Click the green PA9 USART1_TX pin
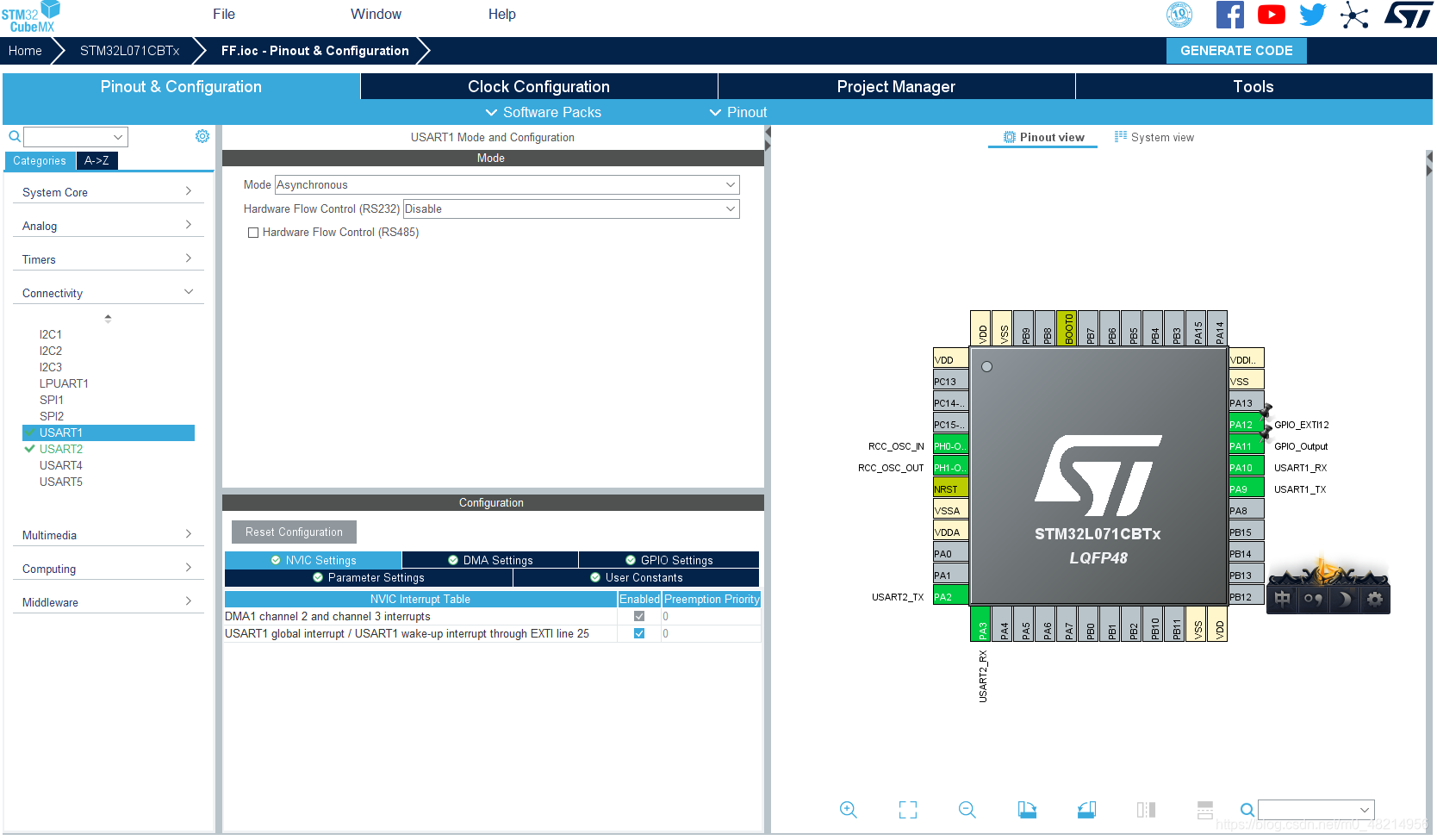 pyautogui.click(x=1246, y=488)
